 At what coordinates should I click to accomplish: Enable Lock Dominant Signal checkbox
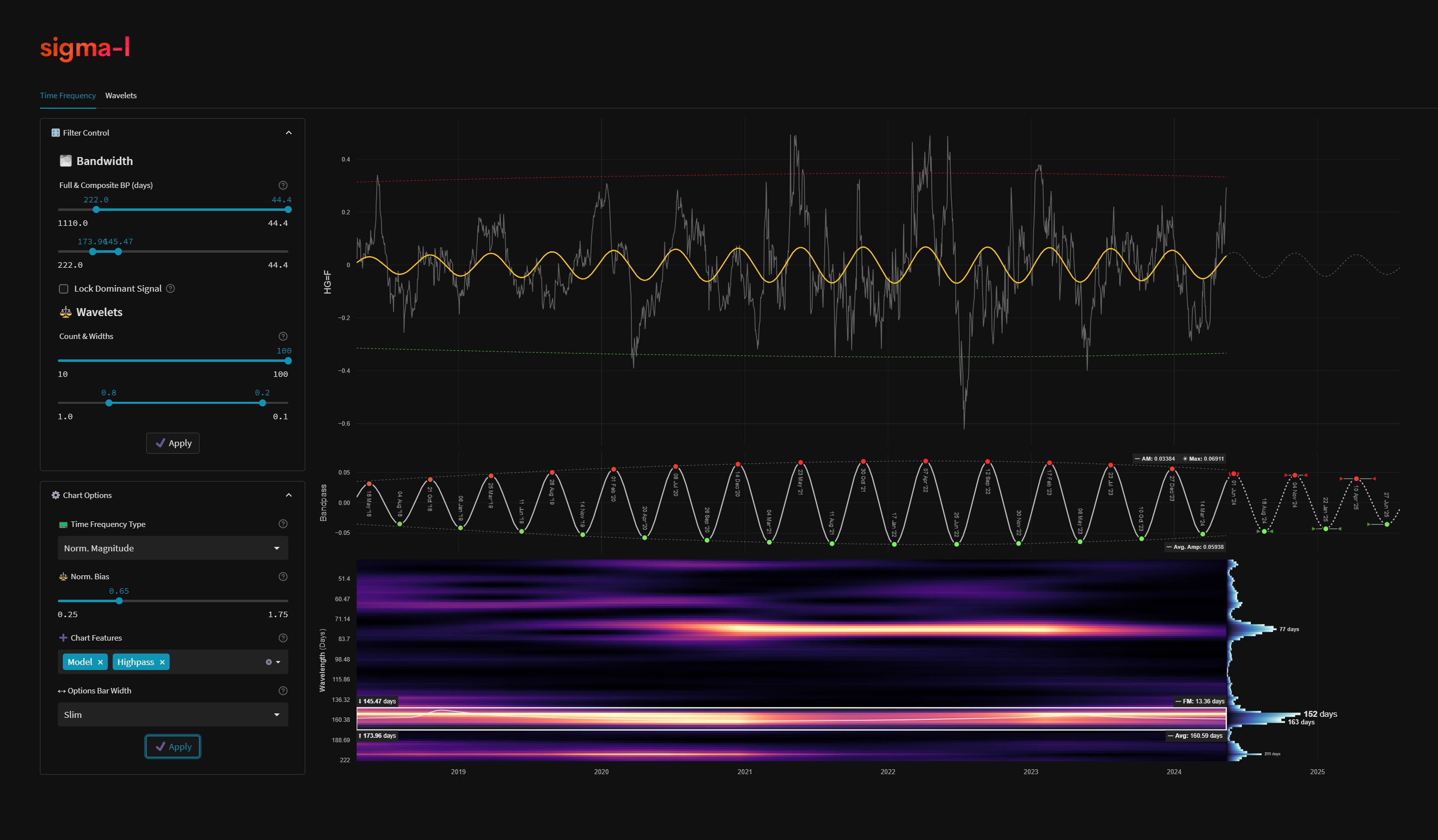64,289
